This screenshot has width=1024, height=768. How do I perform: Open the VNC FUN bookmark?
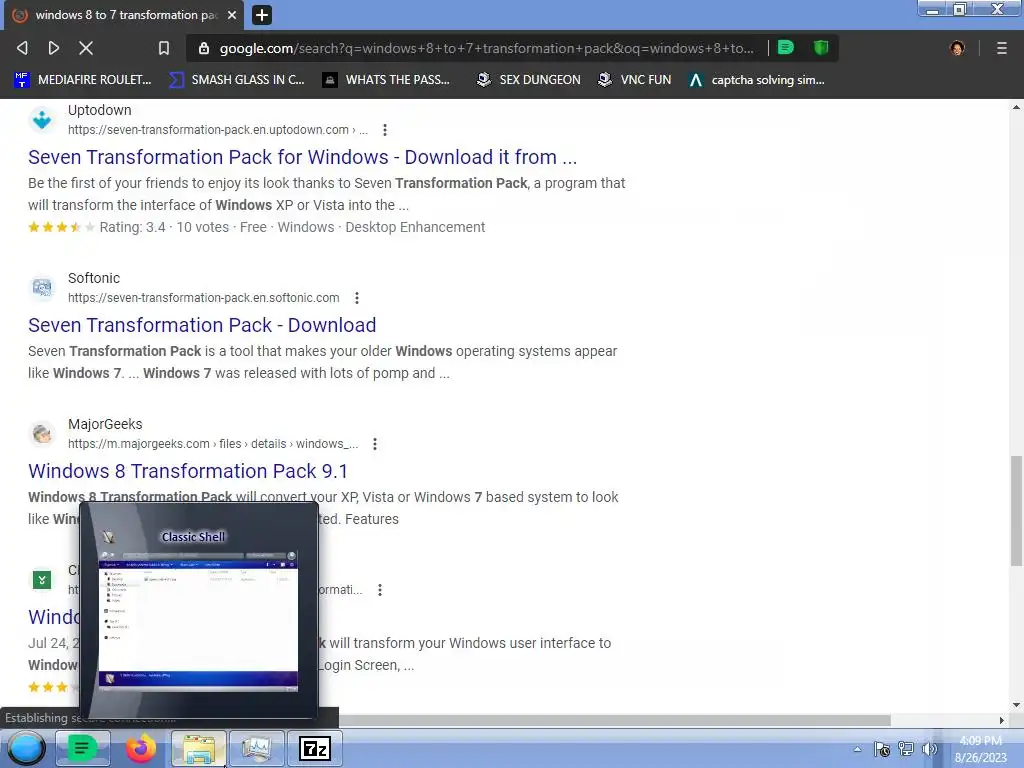634,80
